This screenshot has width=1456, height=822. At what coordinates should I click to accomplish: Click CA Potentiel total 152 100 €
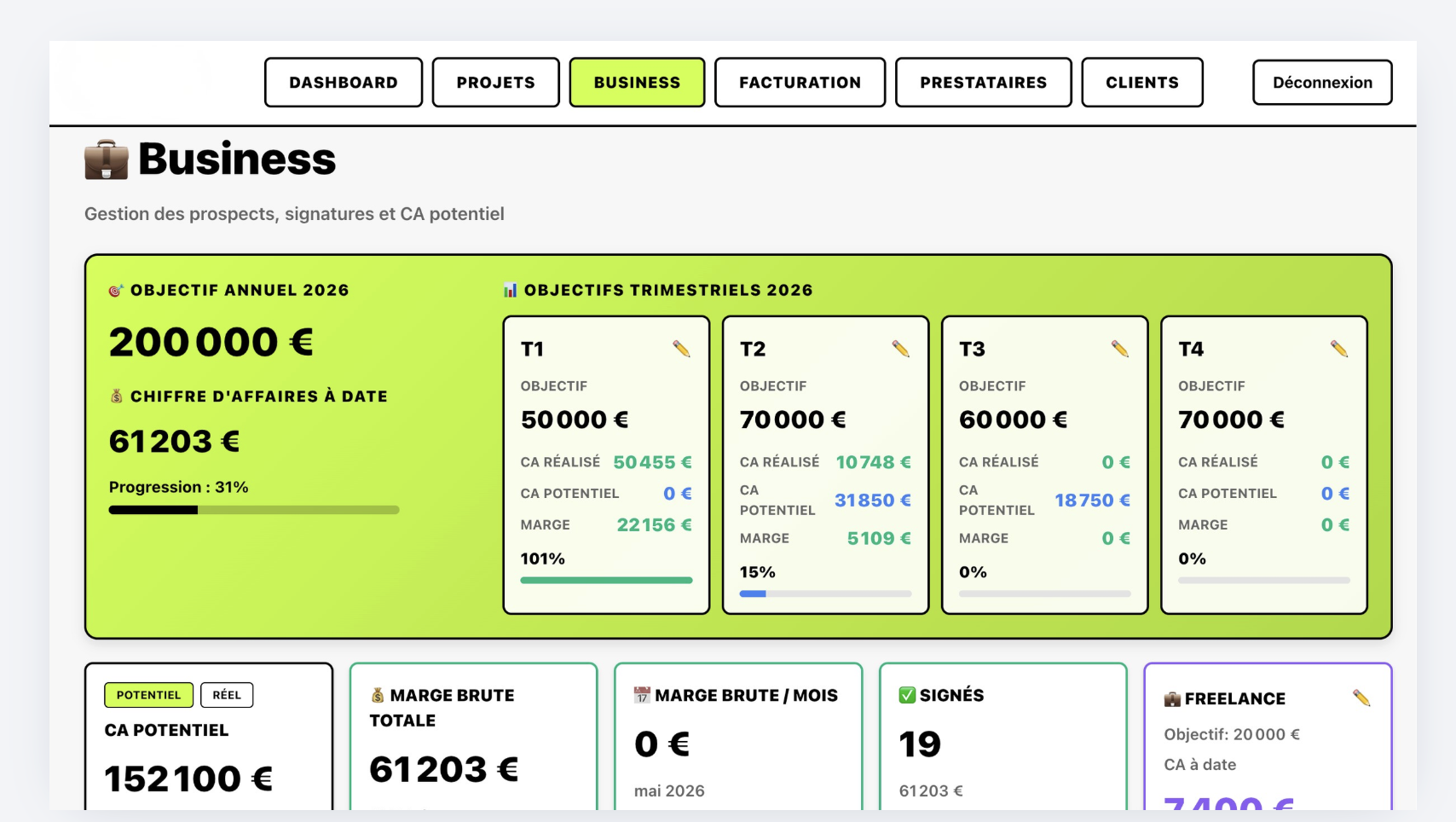[x=189, y=779]
